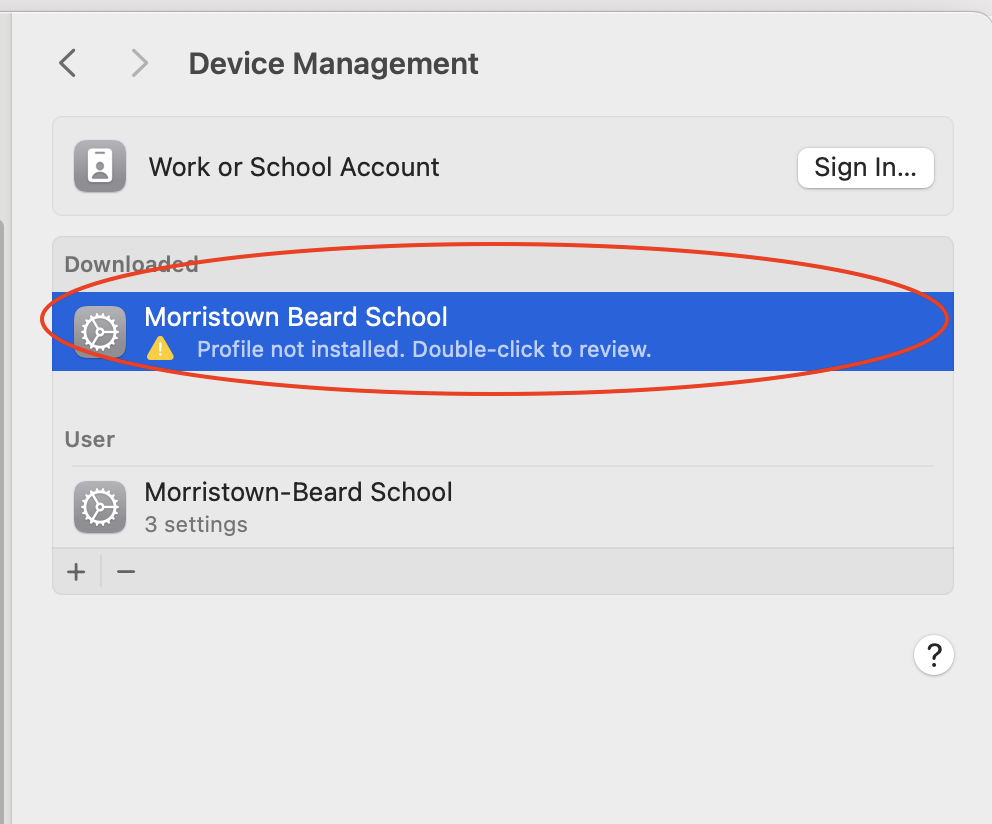Screen dimensions: 992x824
Task: Click the '3 settings' subtitle
Action: click(196, 525)
